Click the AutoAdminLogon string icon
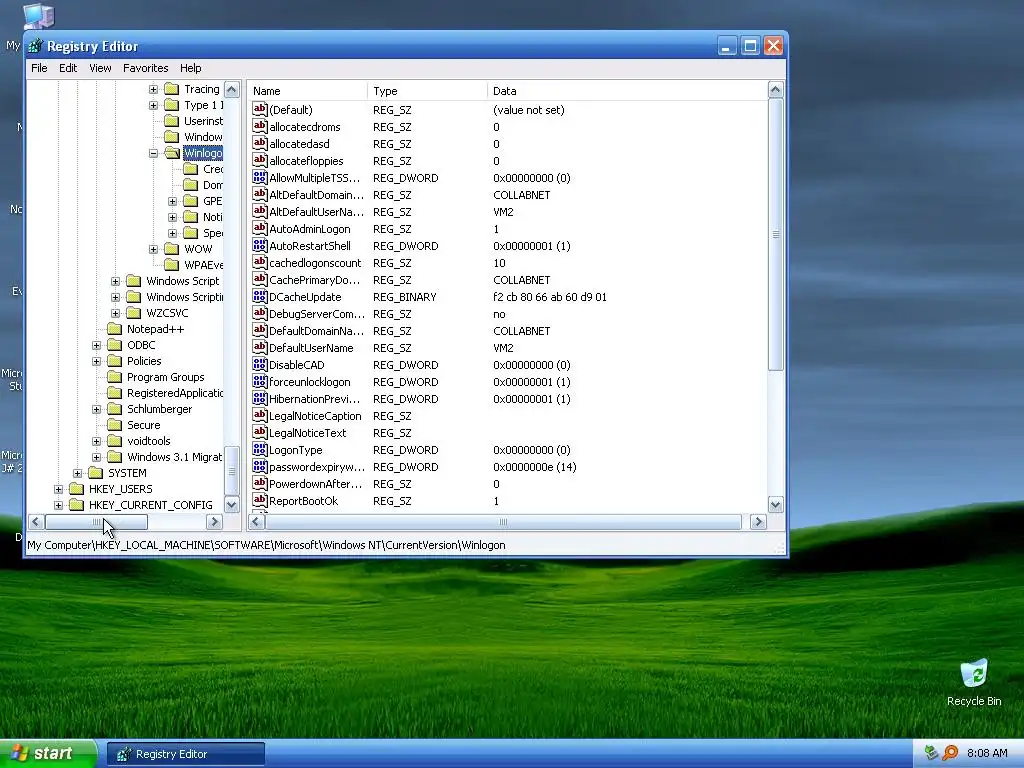 (260, 228)
